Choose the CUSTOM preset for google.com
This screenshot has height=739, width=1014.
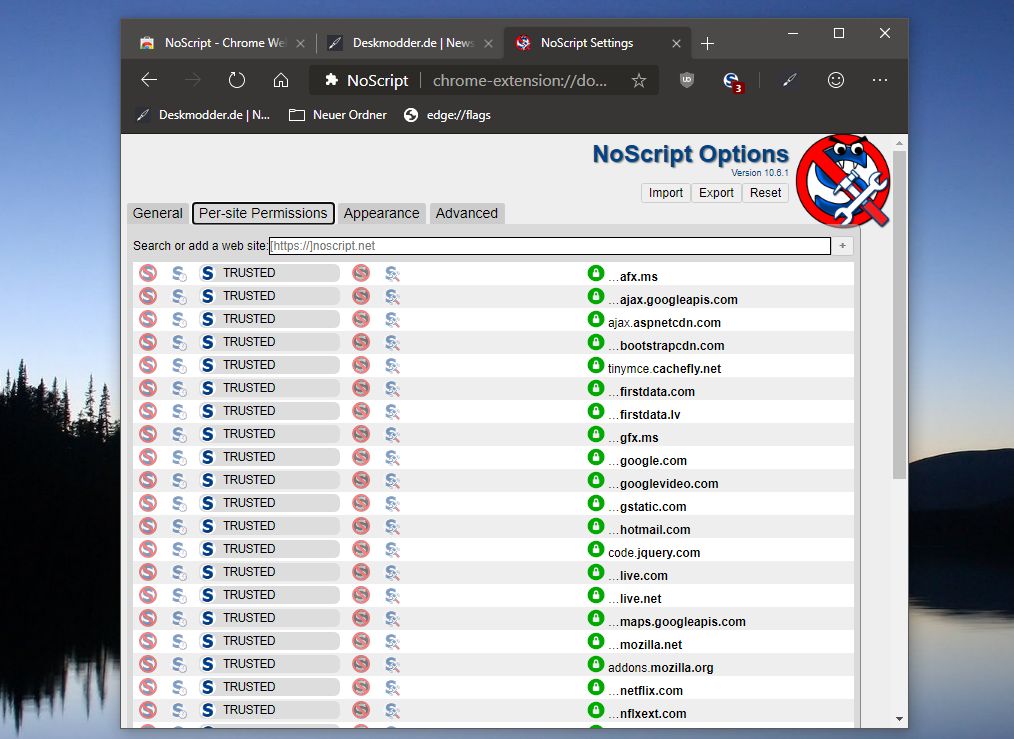(x=393, y=457)
